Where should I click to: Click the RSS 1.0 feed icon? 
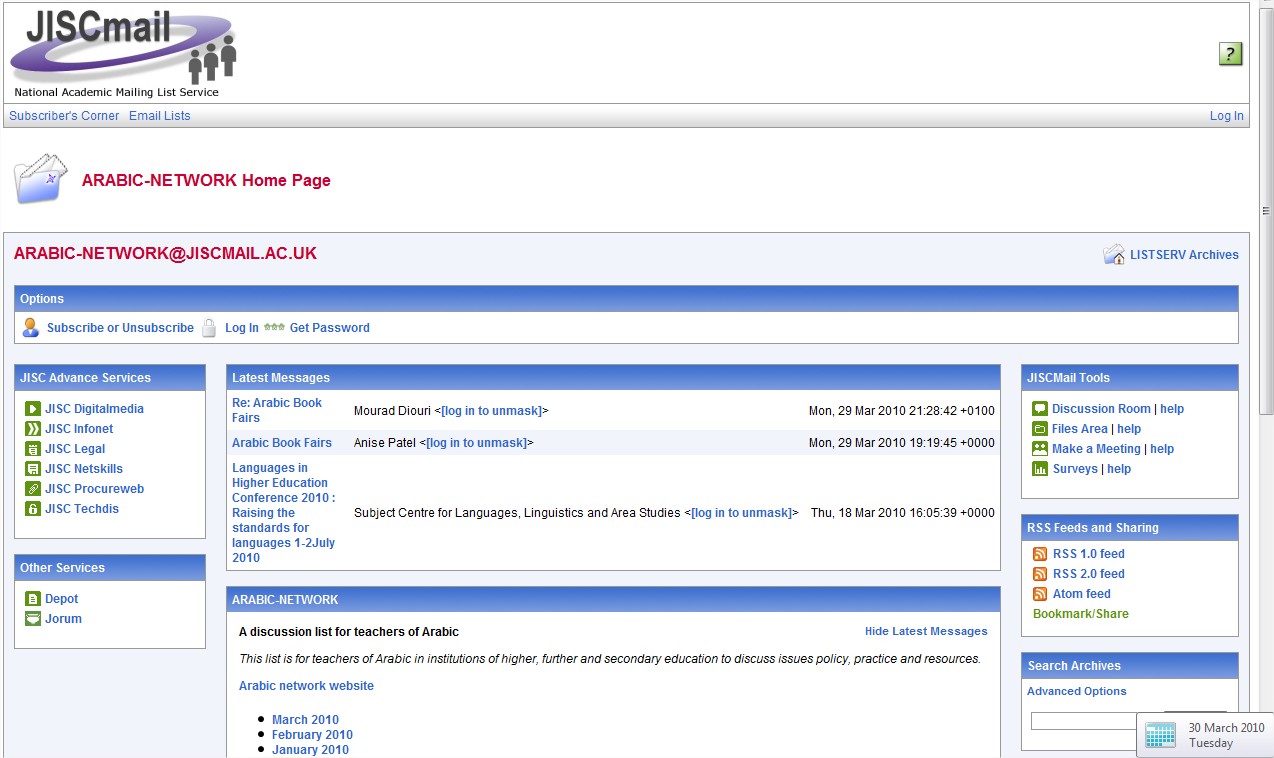click(1040, 554)
